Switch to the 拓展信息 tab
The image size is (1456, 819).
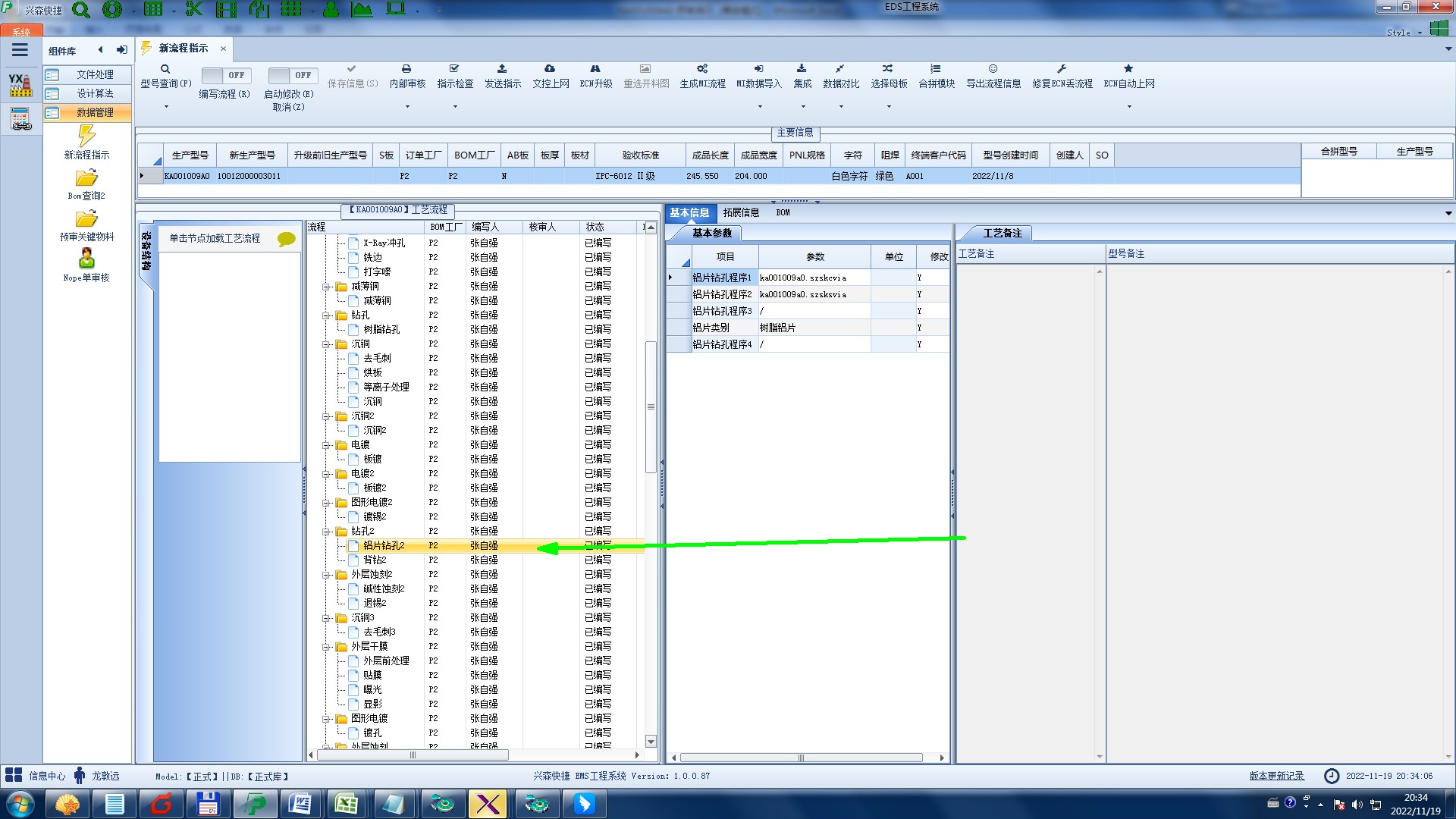coord(740,213)
